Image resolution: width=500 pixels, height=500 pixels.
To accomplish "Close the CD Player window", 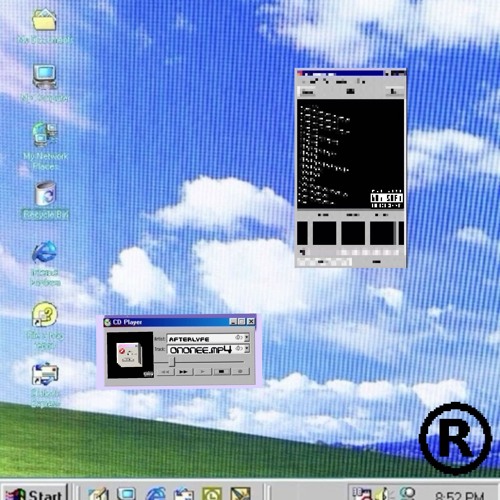I will [x=251, y=321].
